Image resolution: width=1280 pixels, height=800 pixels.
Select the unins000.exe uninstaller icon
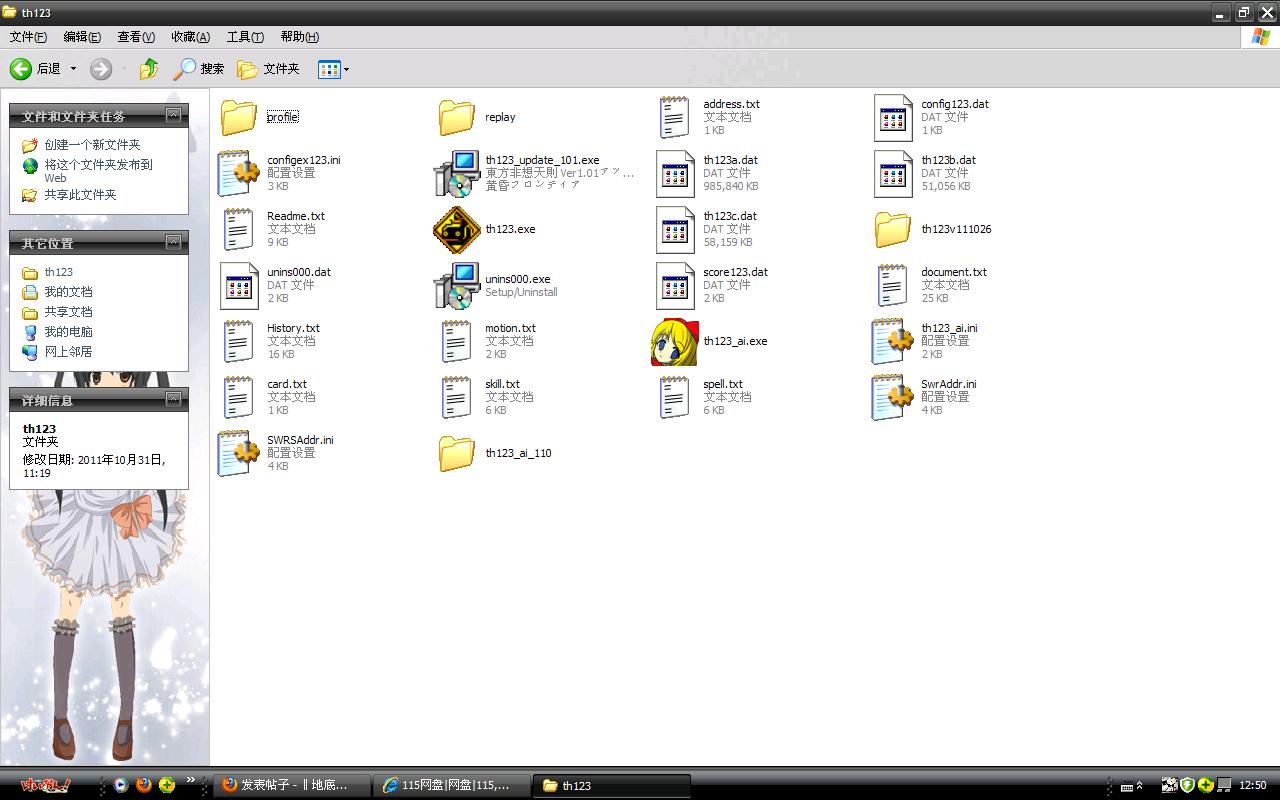[x=456, y=286]
